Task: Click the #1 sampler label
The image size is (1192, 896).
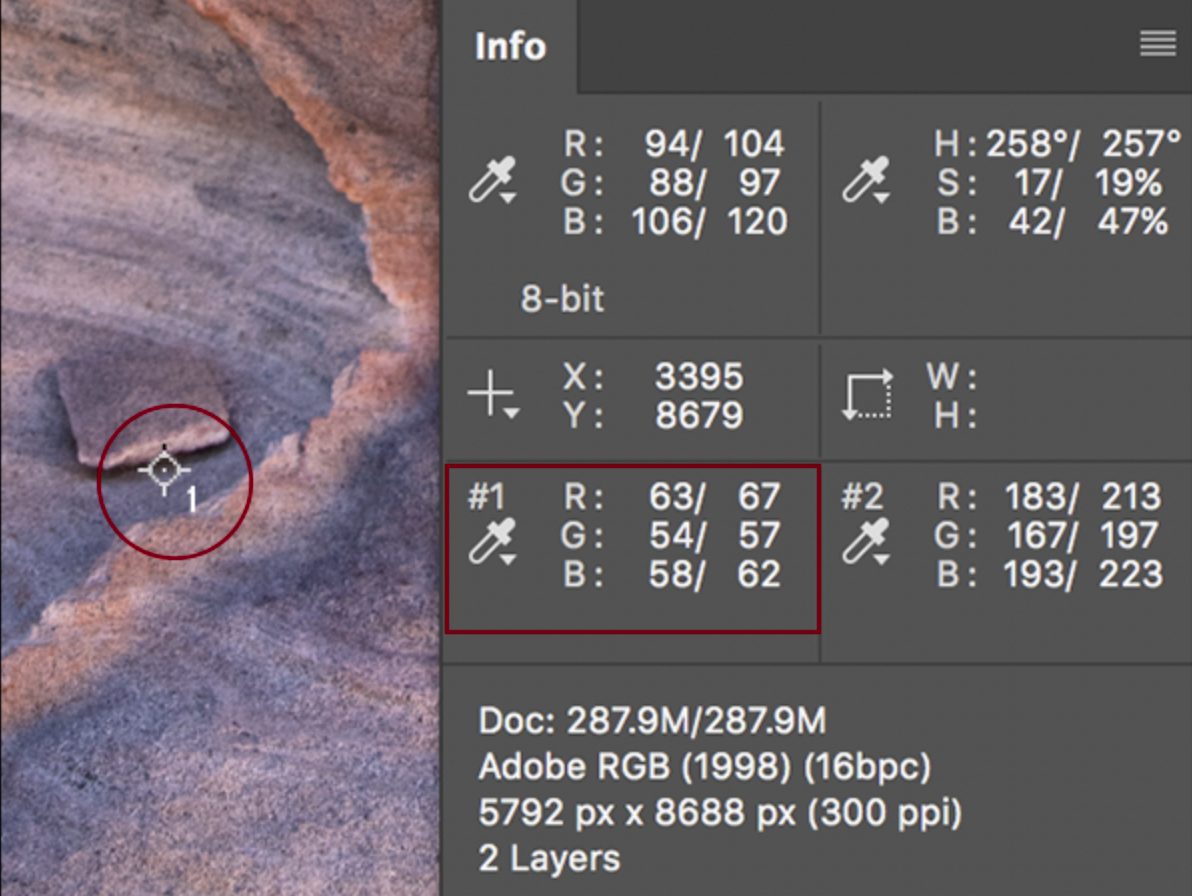Action: tap(486, 497)
